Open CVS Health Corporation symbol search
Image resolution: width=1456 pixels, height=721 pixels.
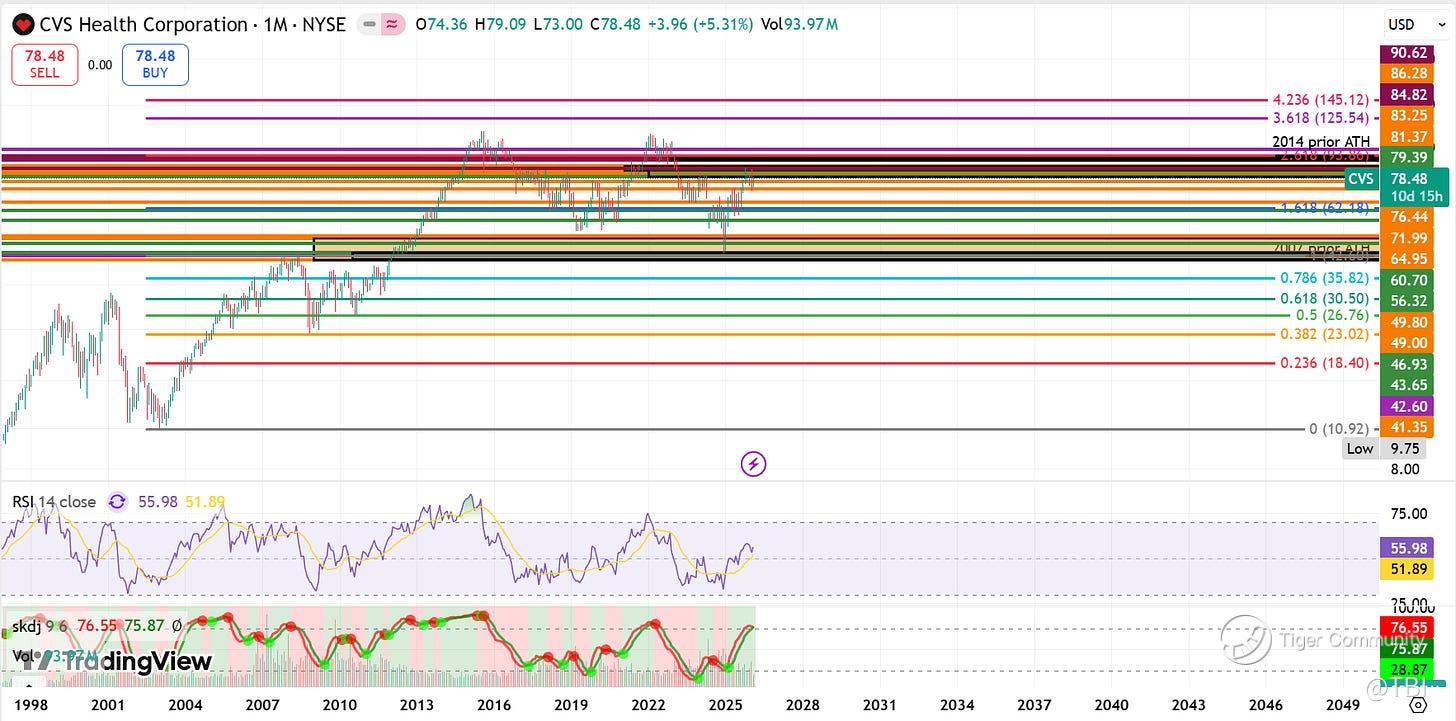point(143,25)
